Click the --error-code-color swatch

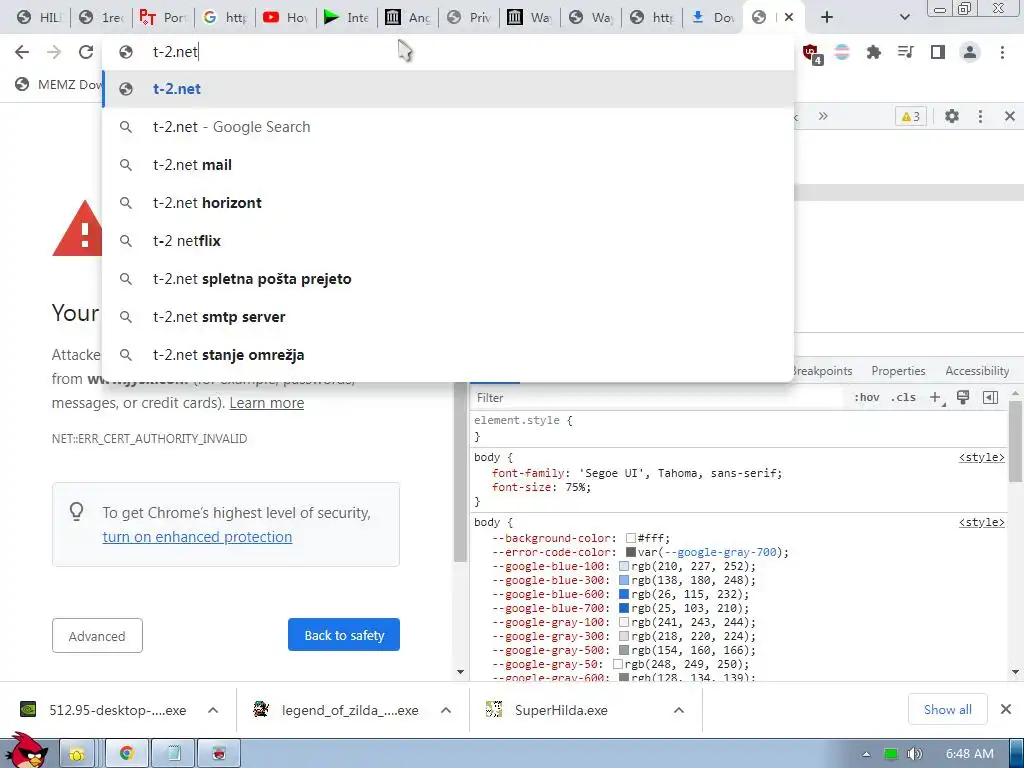(630, 552)
